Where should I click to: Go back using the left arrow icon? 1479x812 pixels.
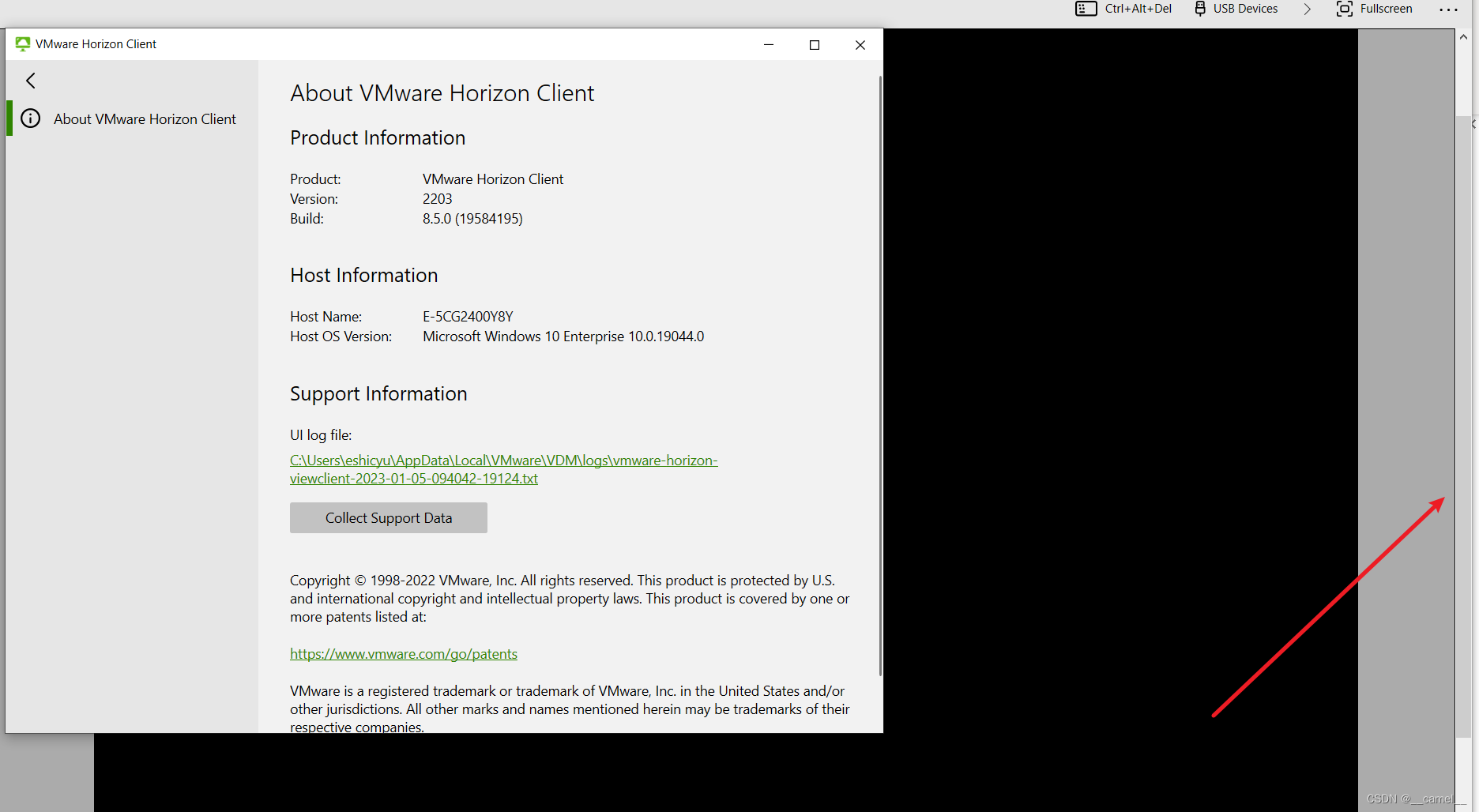coord(31,81)
